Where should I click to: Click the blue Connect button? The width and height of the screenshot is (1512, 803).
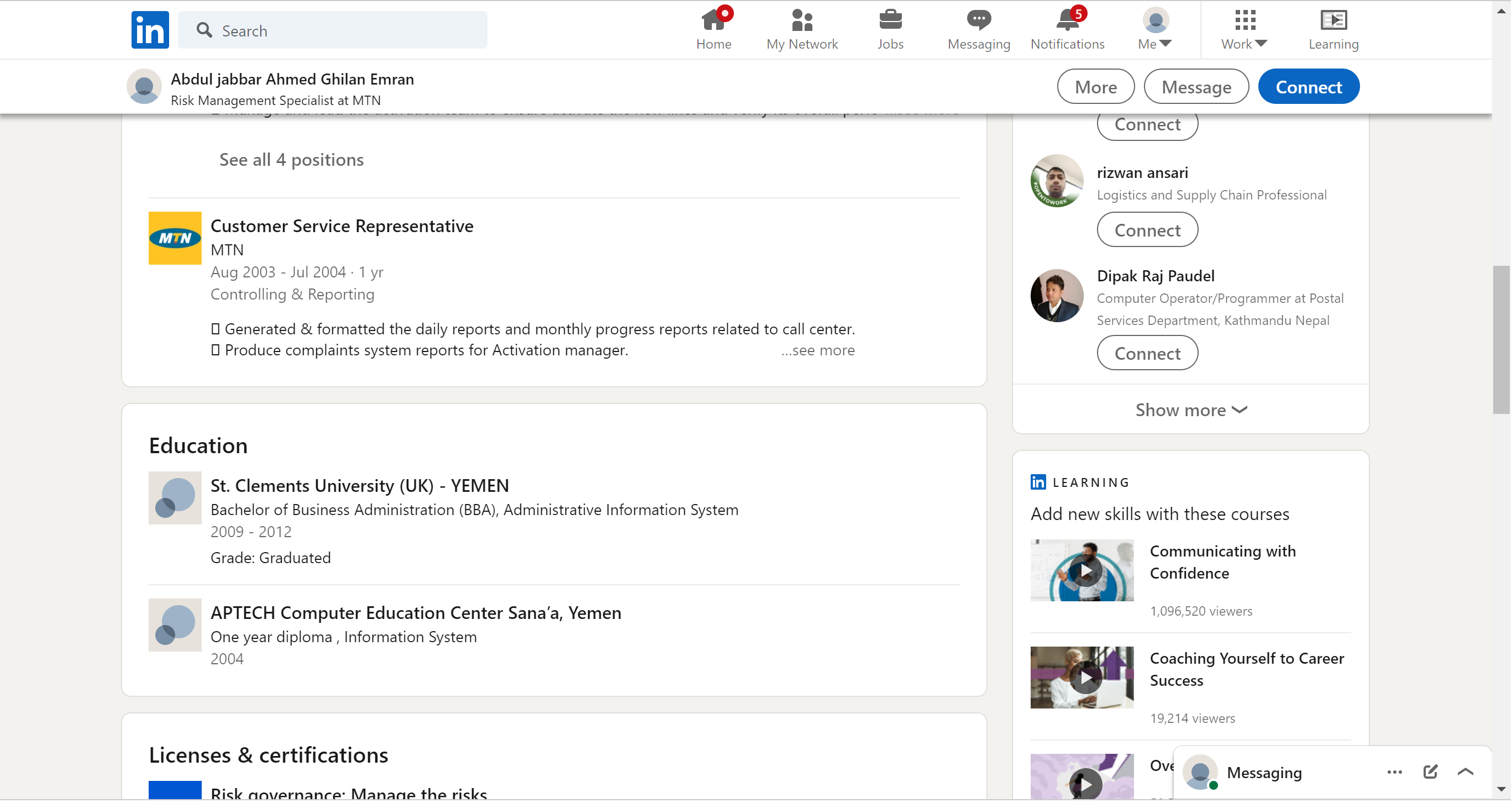click(1308, 87)
